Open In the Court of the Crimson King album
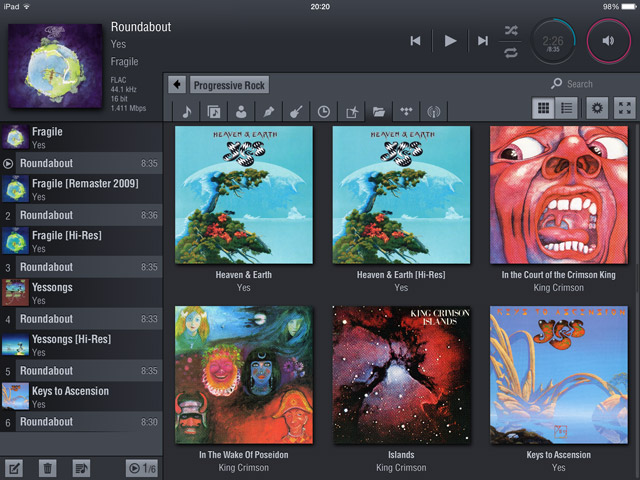Viewport: 640px width, 480px height. tap(558, 195)
